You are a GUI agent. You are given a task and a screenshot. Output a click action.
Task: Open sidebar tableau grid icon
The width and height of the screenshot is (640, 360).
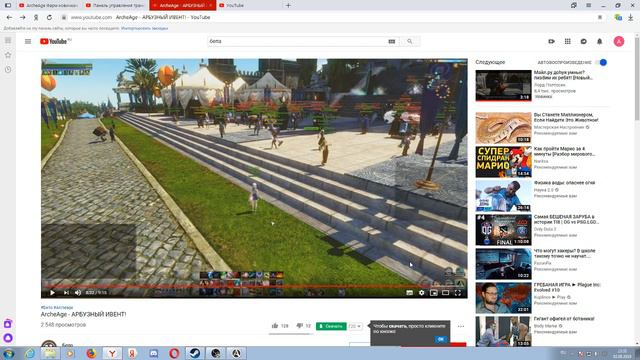[x=8, y=40]
